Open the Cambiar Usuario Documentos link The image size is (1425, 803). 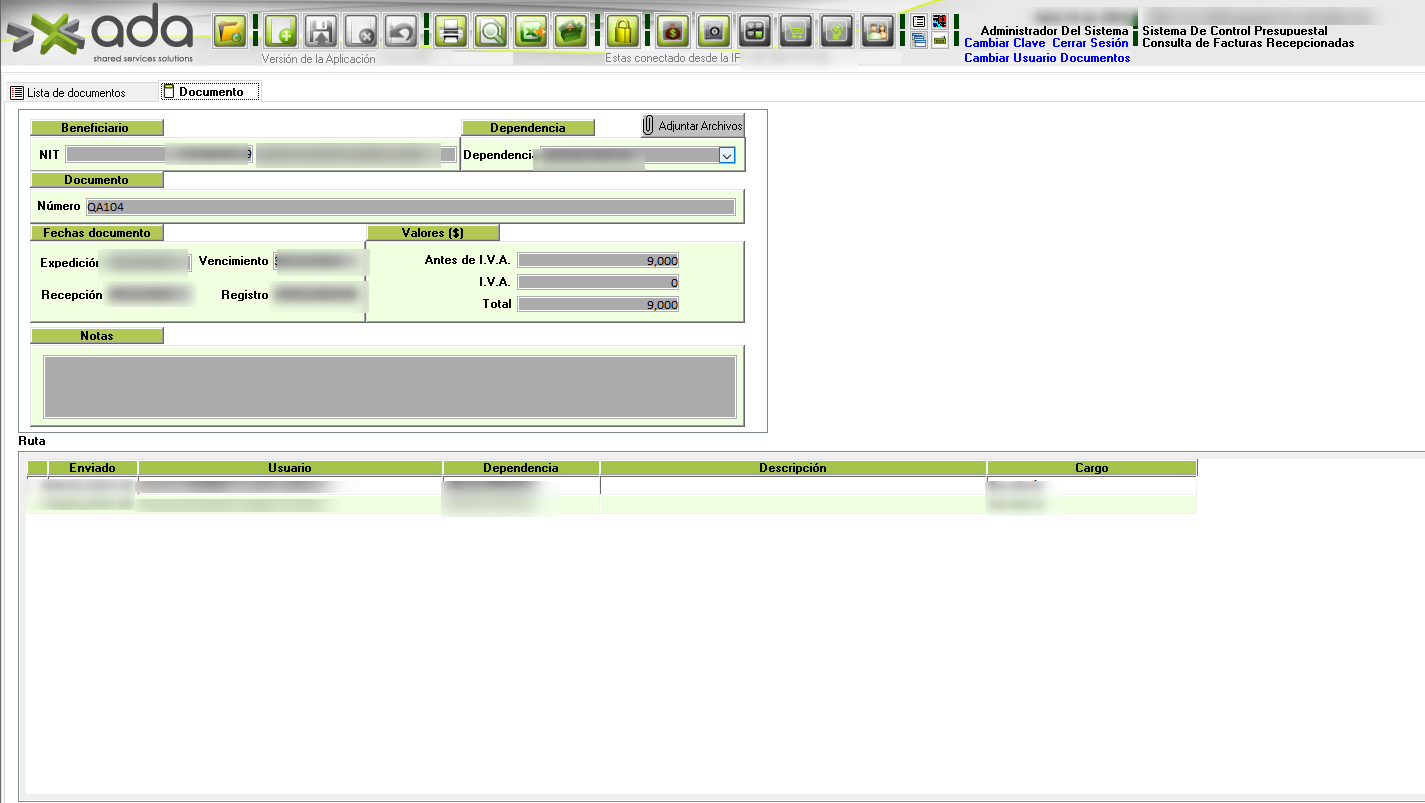1047,59
